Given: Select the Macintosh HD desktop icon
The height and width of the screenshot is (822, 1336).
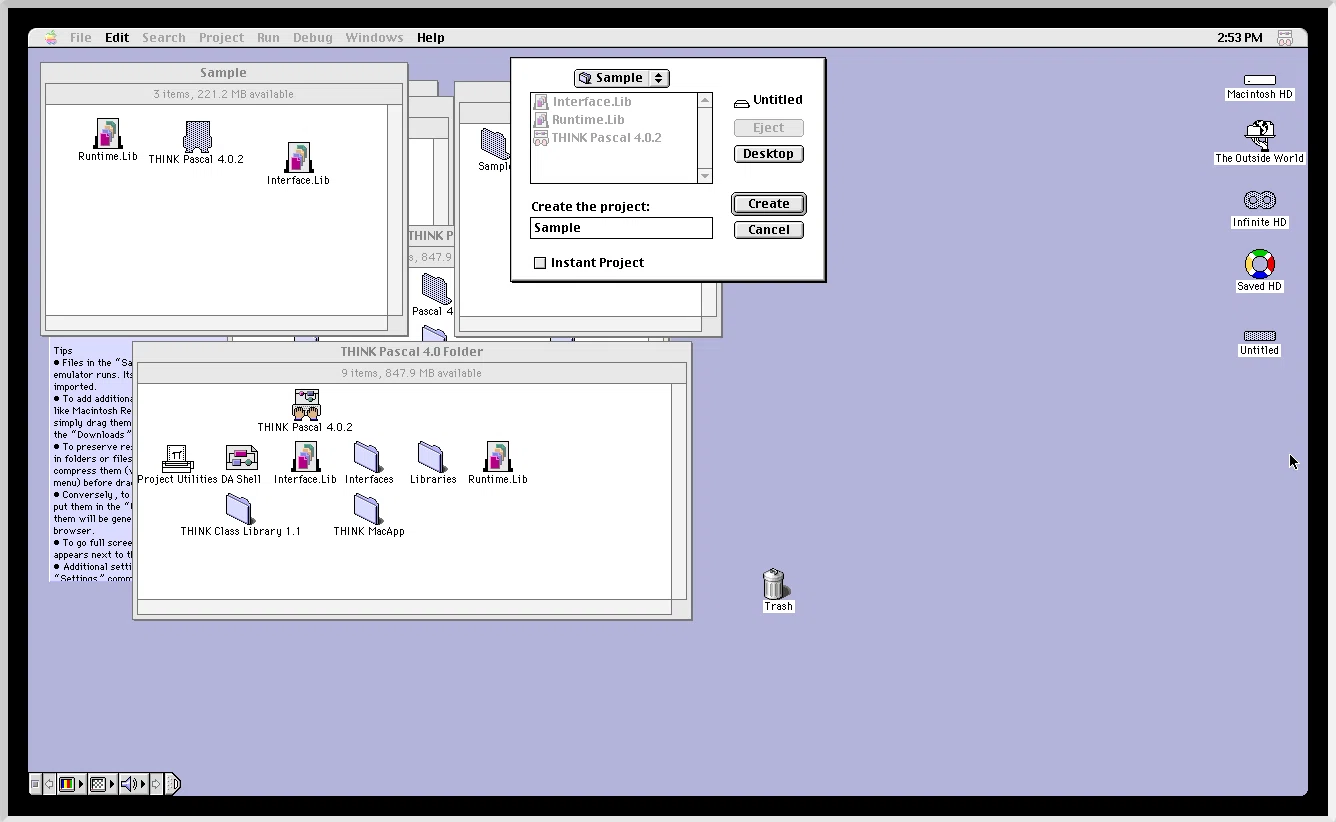Looking at the screenshot, I should [x=1259, y=80].
